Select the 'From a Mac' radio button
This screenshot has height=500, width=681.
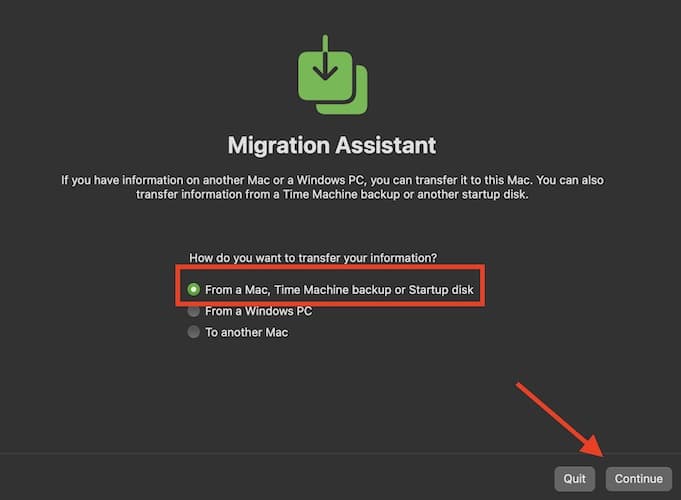pyautogui.click(x=194, y=290)
